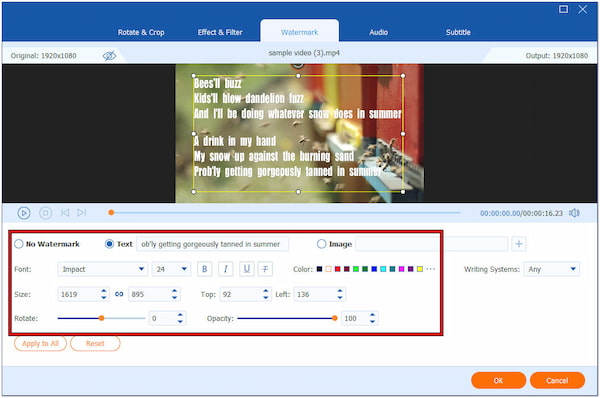Screen dimensions: 600x398
Task: Increase the Rotate value
Action: [x=180, y=315]
